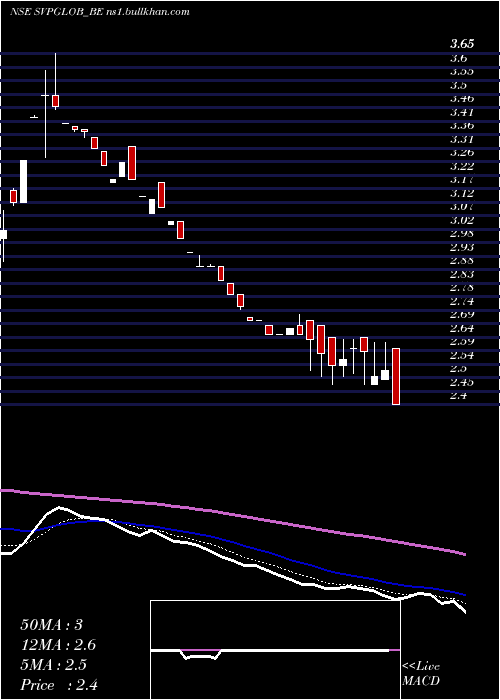Click the 5MA : 2.5 readout
The width and height of the screenshot is (500, 700).
pyautogui.click(x=55, y=665)
